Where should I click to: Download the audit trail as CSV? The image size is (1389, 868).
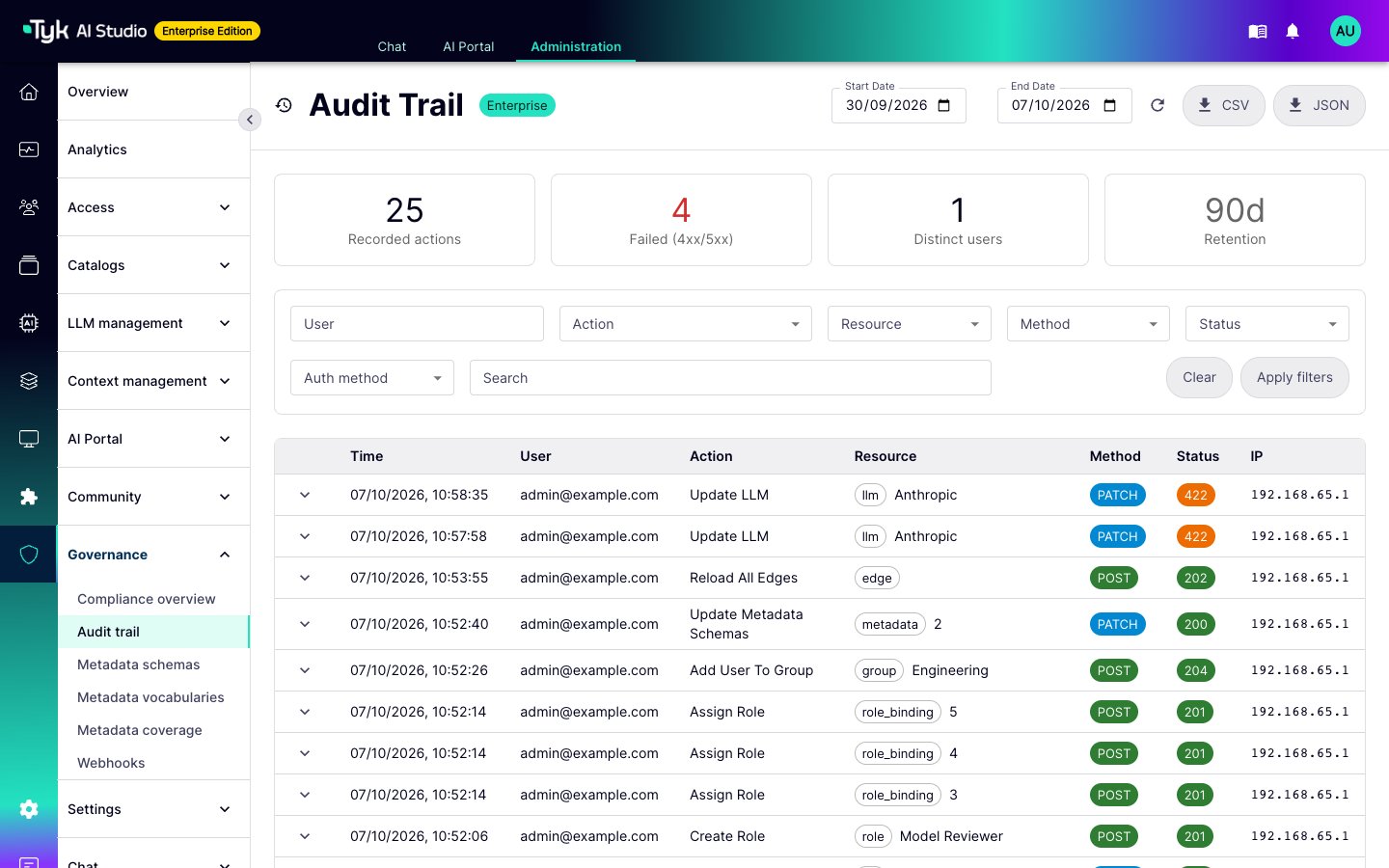[1224, 105]
